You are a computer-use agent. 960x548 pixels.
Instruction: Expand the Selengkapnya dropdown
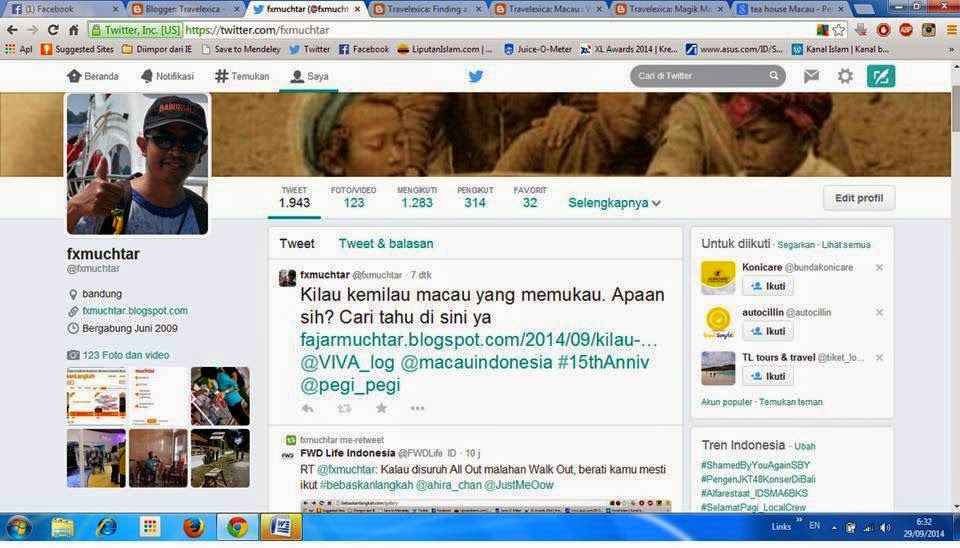pyautogui.click(x=614, y=203)
